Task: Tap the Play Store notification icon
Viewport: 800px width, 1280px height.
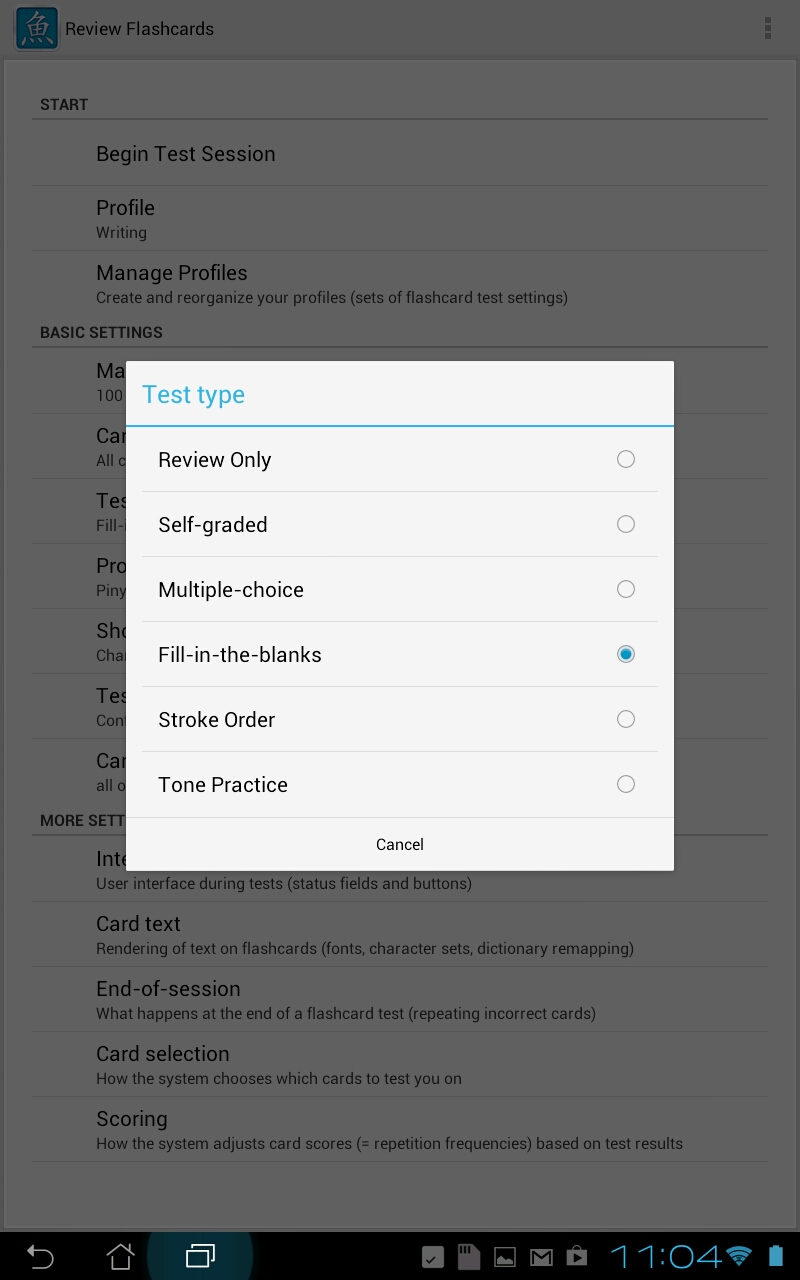Action: tap(576, 1257)
